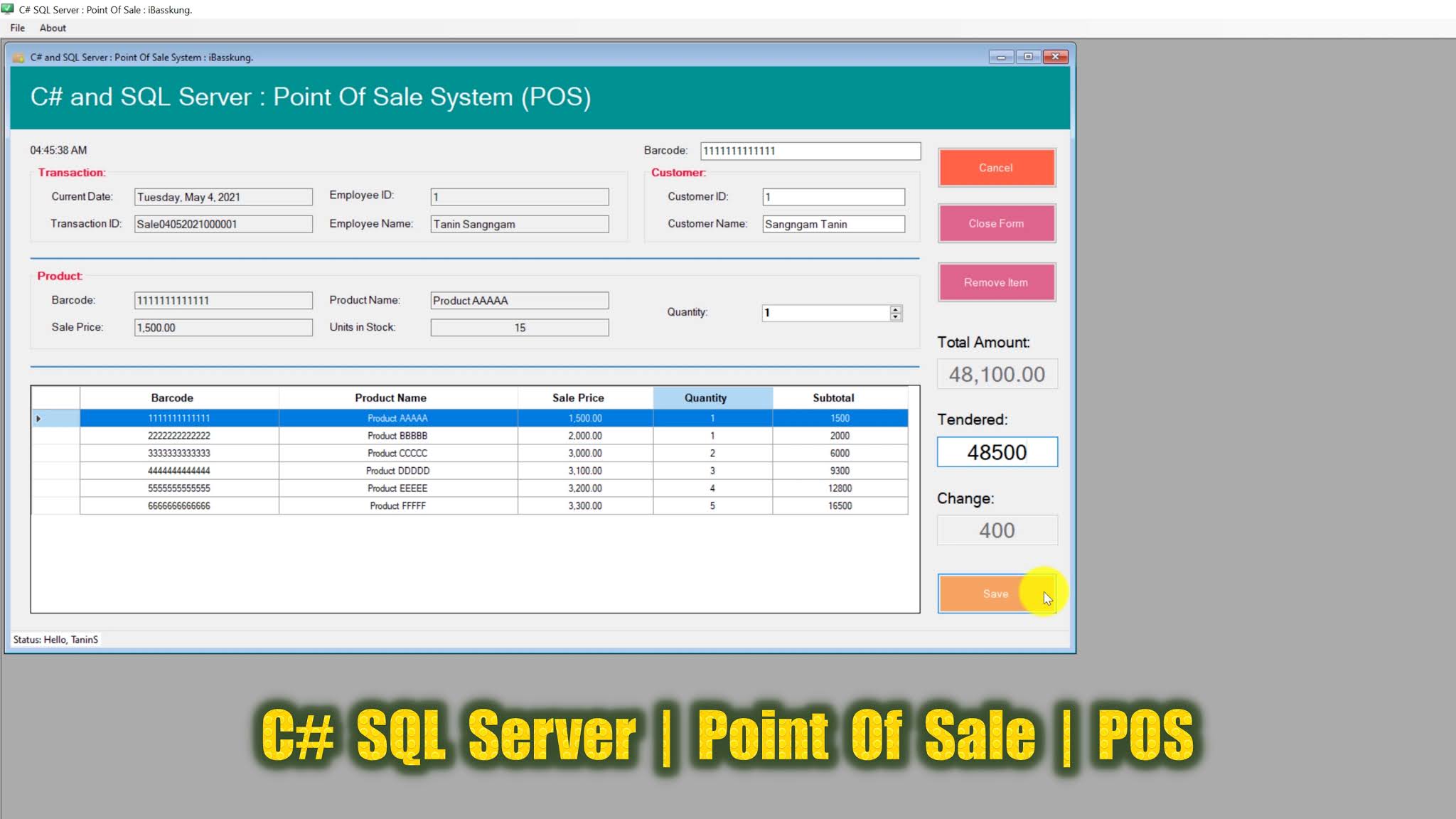Click the Customer ID text field
1456x819 pixels.
[833, 197]
